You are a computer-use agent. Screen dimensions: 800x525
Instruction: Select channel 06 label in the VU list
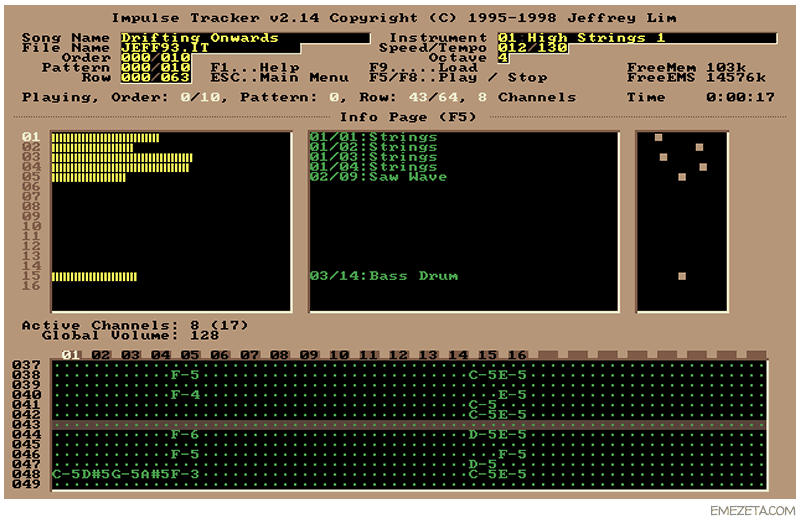(x=31, y=187)
